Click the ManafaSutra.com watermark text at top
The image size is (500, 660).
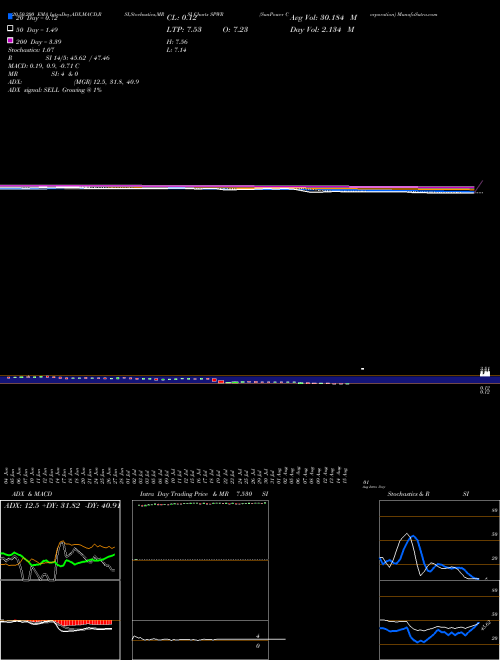point(417,14)
